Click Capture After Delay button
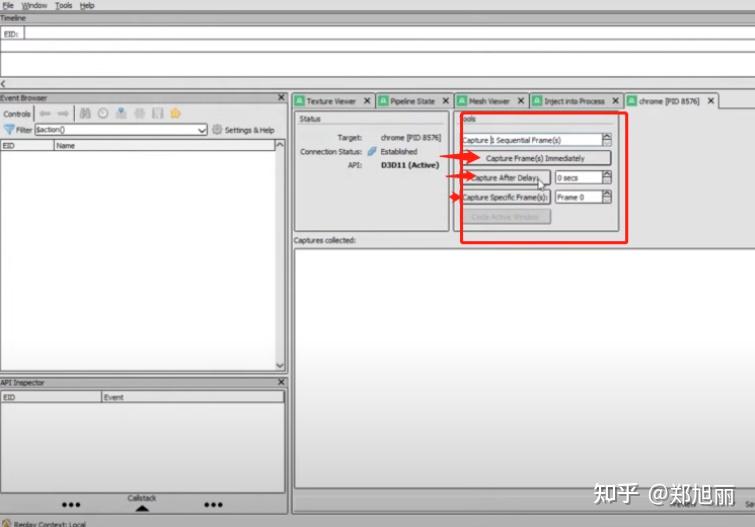Screen dimensions: 755x527 [x=506, y=178]
